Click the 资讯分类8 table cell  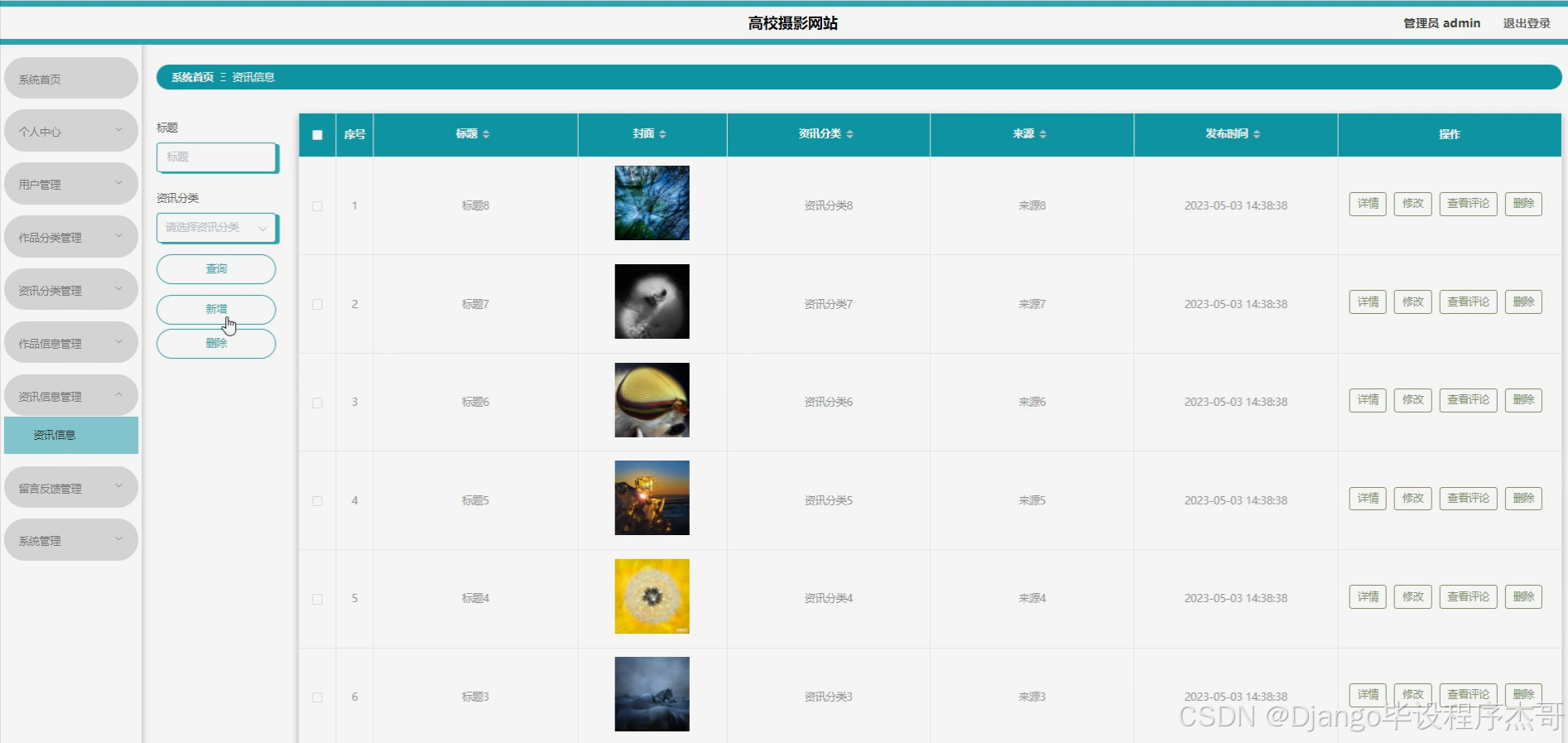pos(829,205)
